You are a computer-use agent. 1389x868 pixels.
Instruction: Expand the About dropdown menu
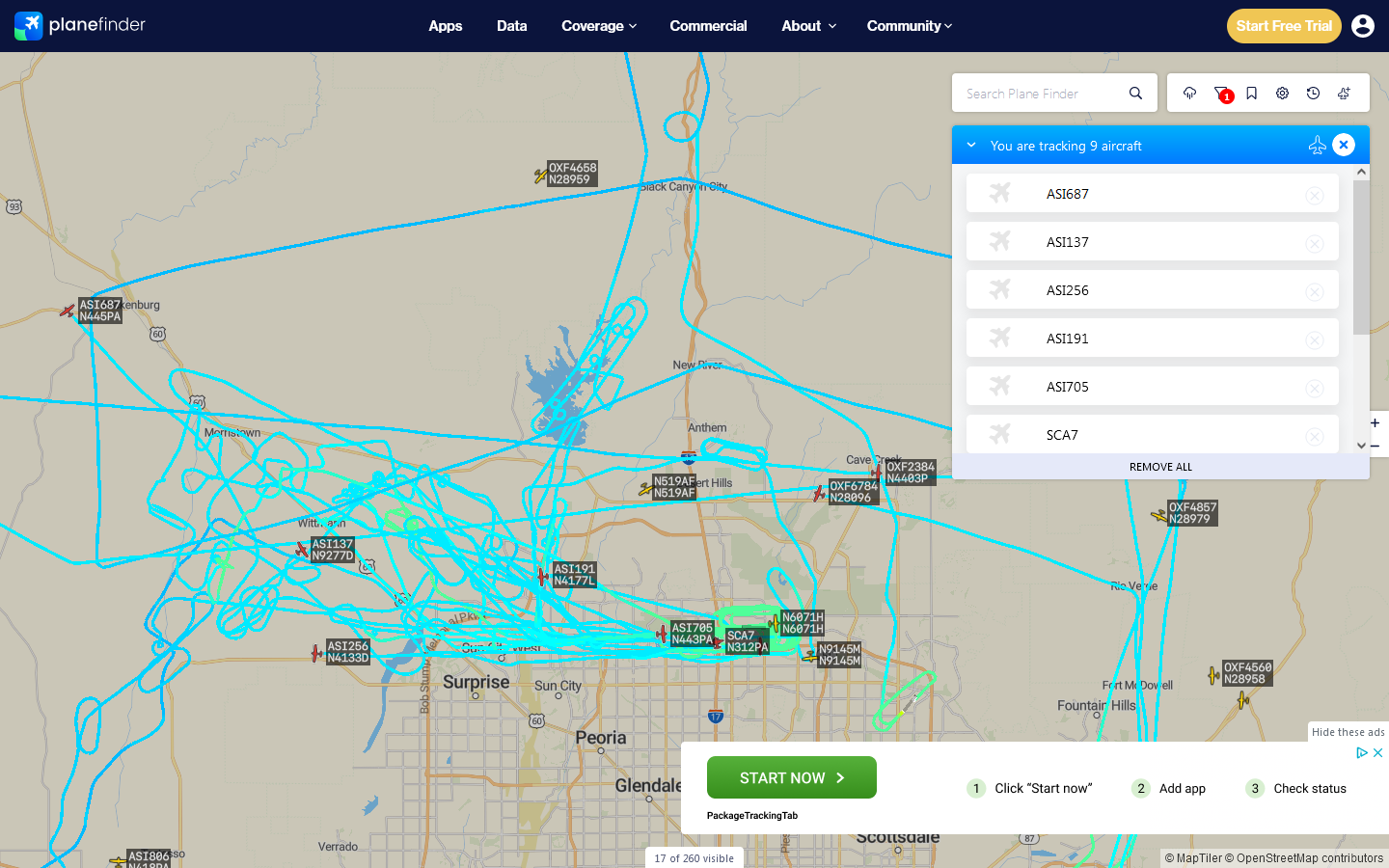coord(808,26)
